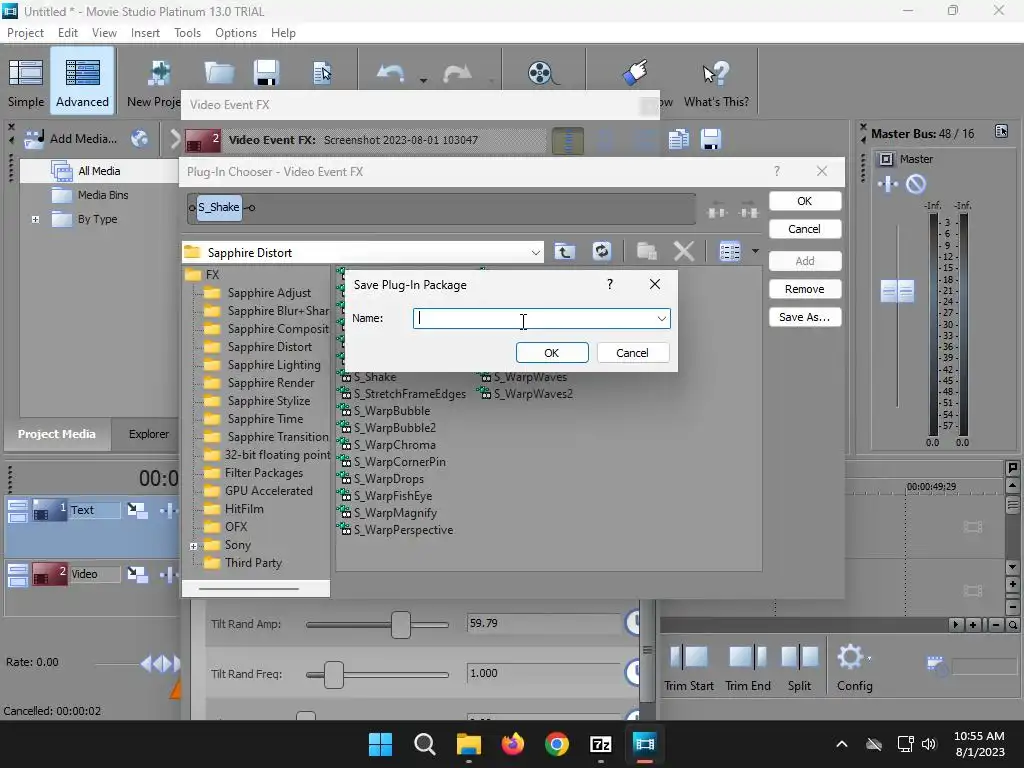This screenshot has width=1024, height=768.
Task: Open the Project menu
Action: [25, 33]
